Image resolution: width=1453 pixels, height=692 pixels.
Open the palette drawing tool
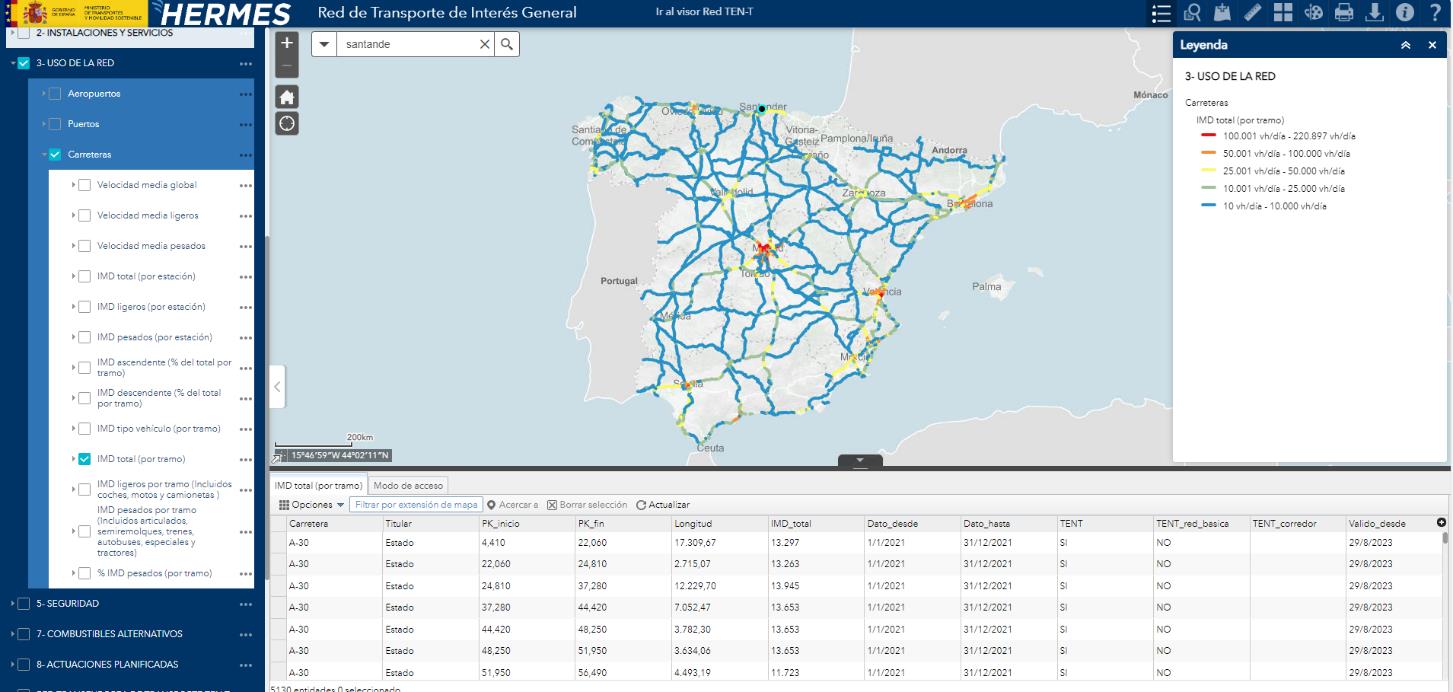coord(1313,13)
